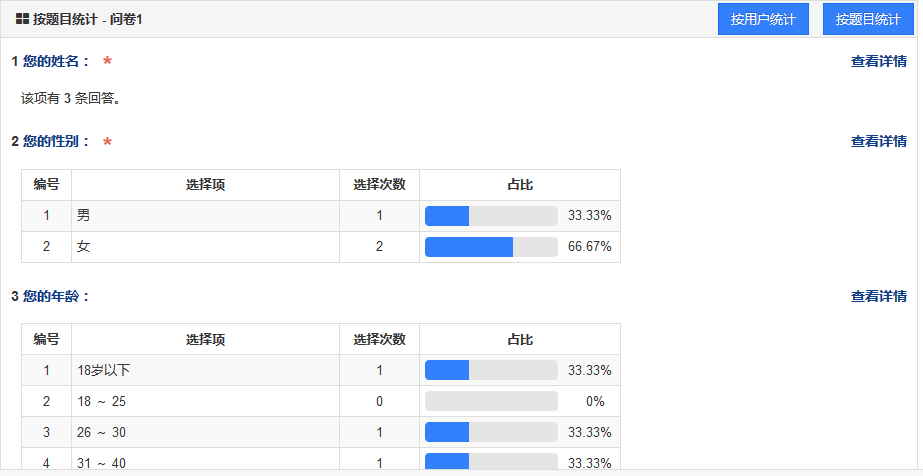This screenshot has width=923, height=476.
Task: Click the 18岁以下 percentage bar
Action: pos(491,370)
